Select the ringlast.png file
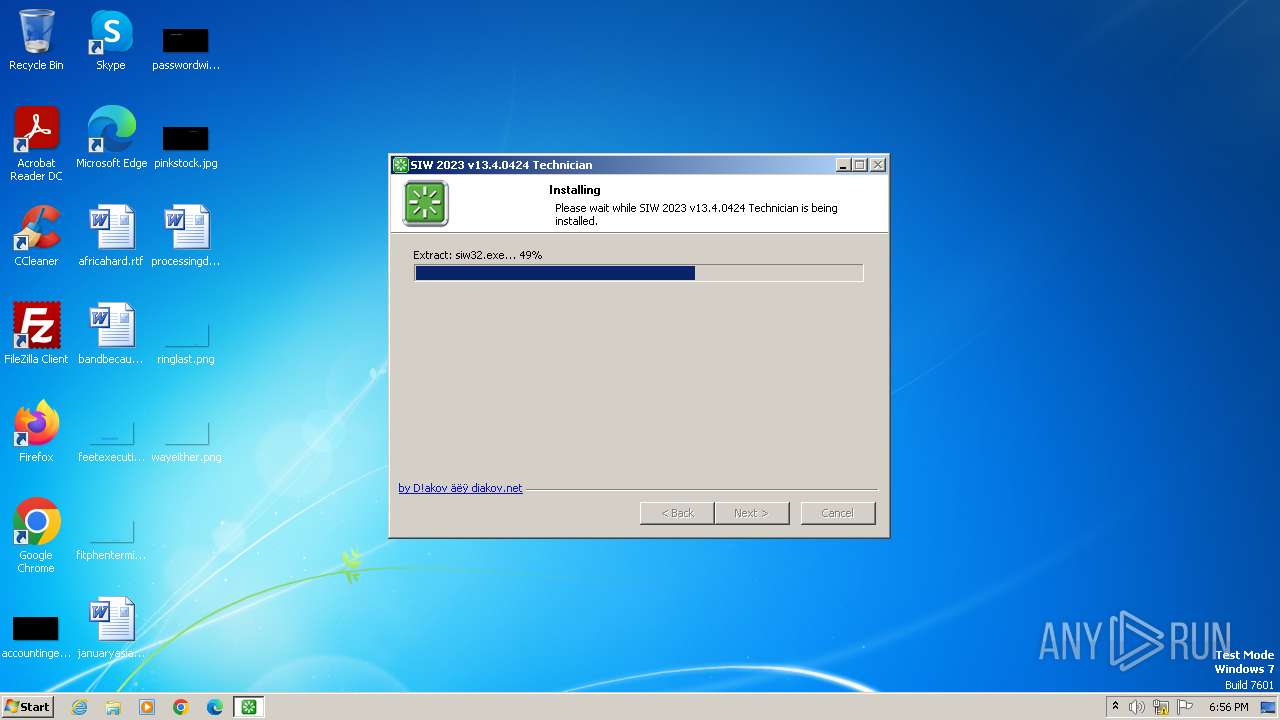1280x720 pixels. point(186,344)
